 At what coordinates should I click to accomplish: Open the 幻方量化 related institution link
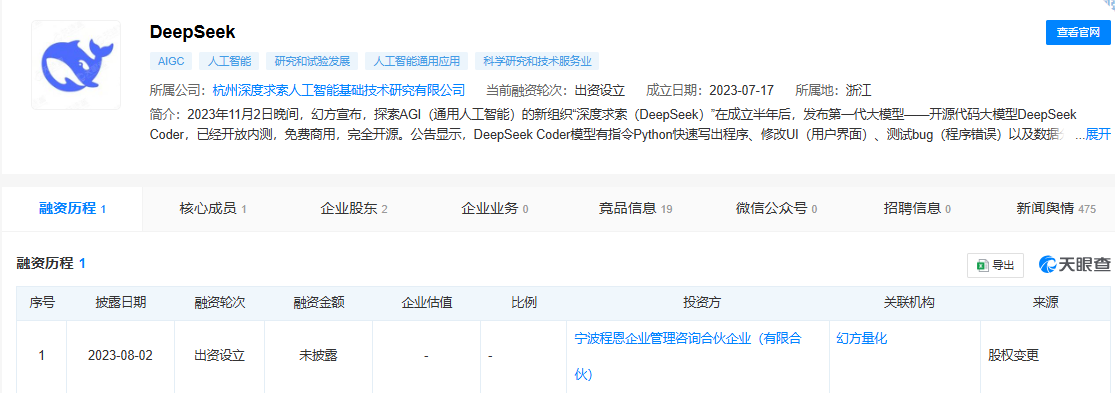(862, 339)
